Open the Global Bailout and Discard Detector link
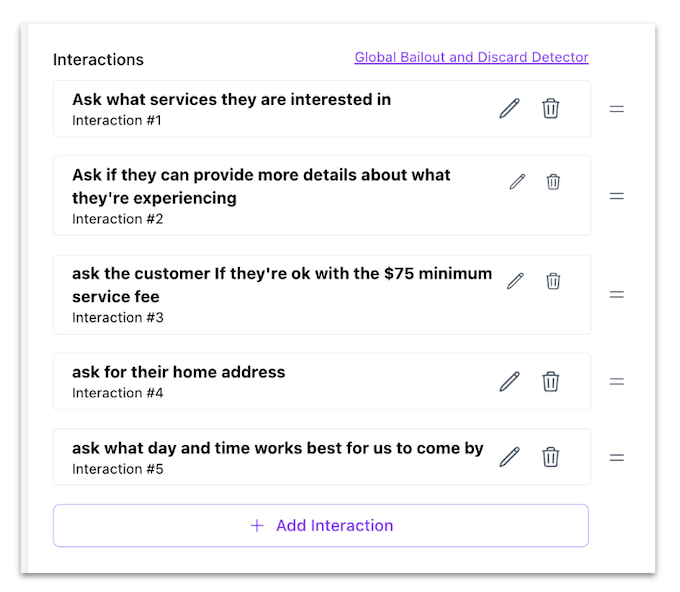Image resolution: width=680 pixels, height=592 pixels. click(x=471, y=58)
